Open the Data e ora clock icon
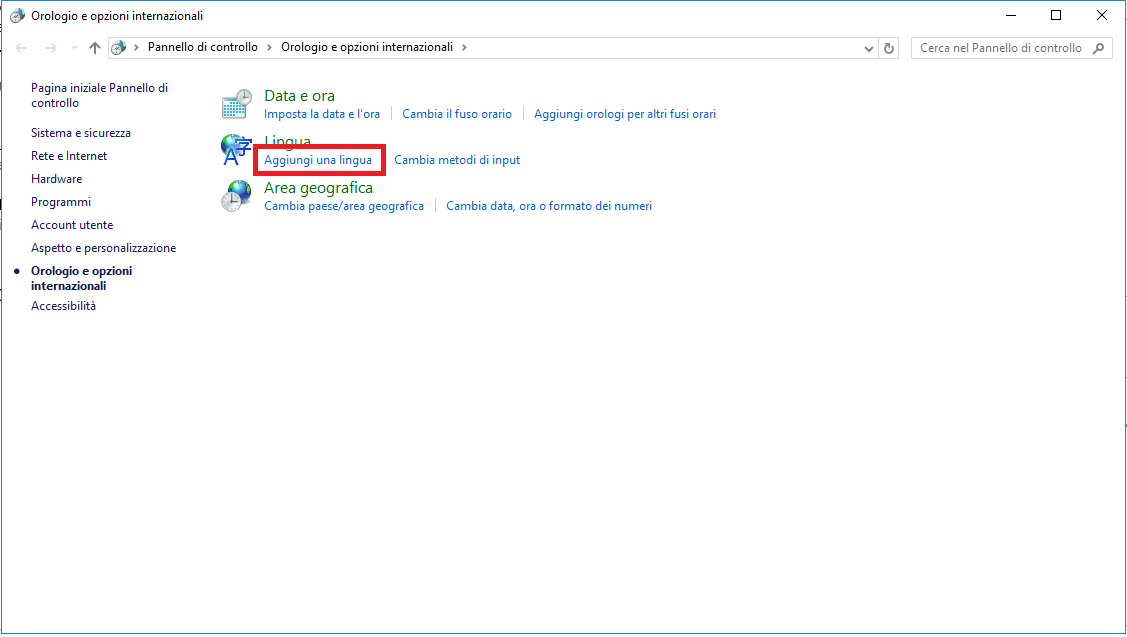 (236, 104)
